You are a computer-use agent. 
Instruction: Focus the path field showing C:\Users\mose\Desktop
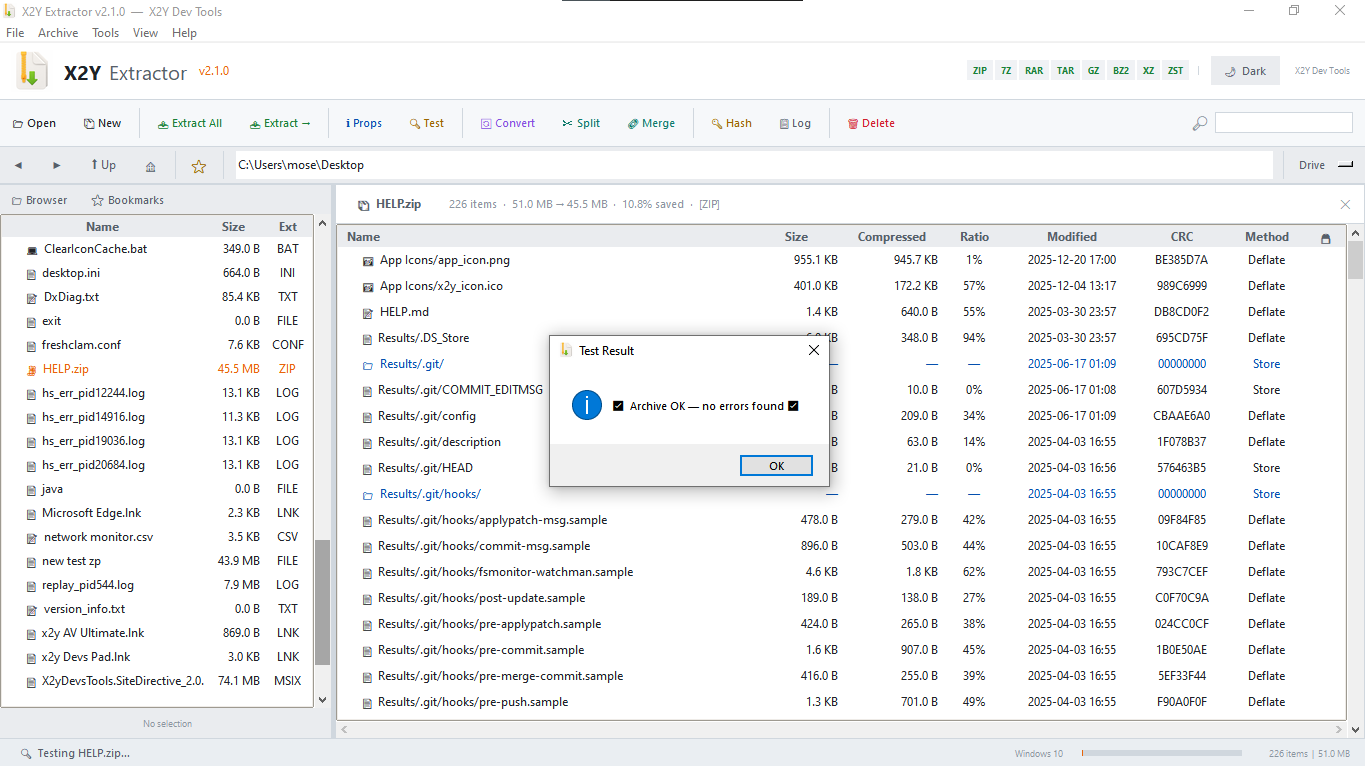(754, 165)
